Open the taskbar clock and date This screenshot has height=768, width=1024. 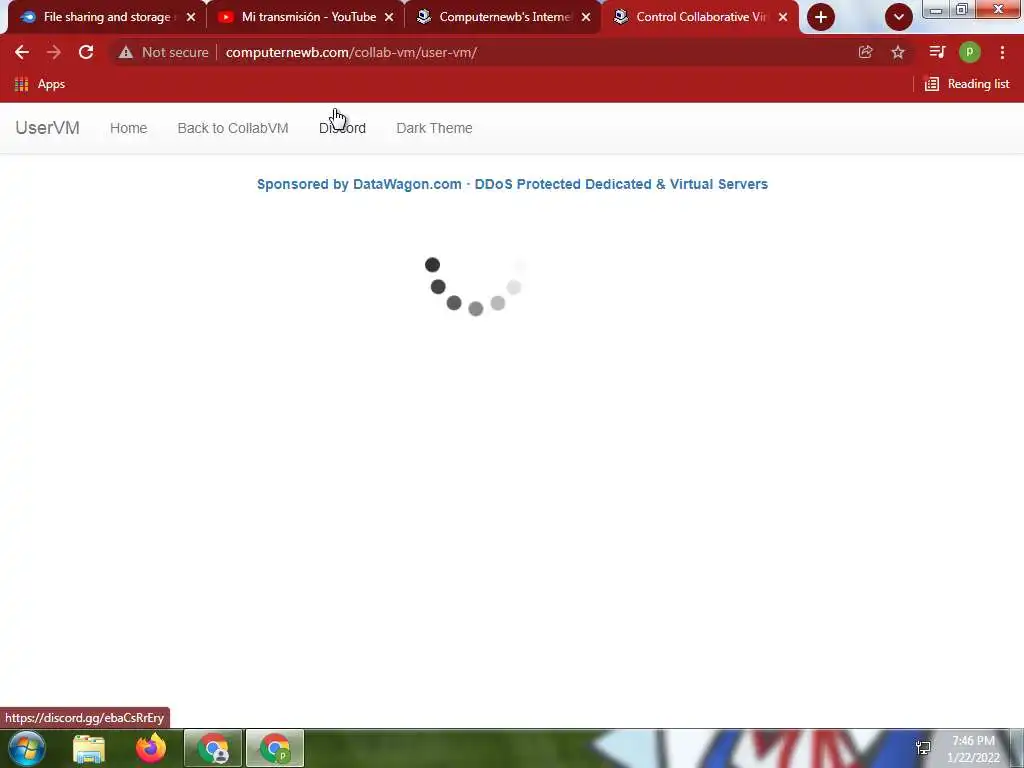point(973,749)
